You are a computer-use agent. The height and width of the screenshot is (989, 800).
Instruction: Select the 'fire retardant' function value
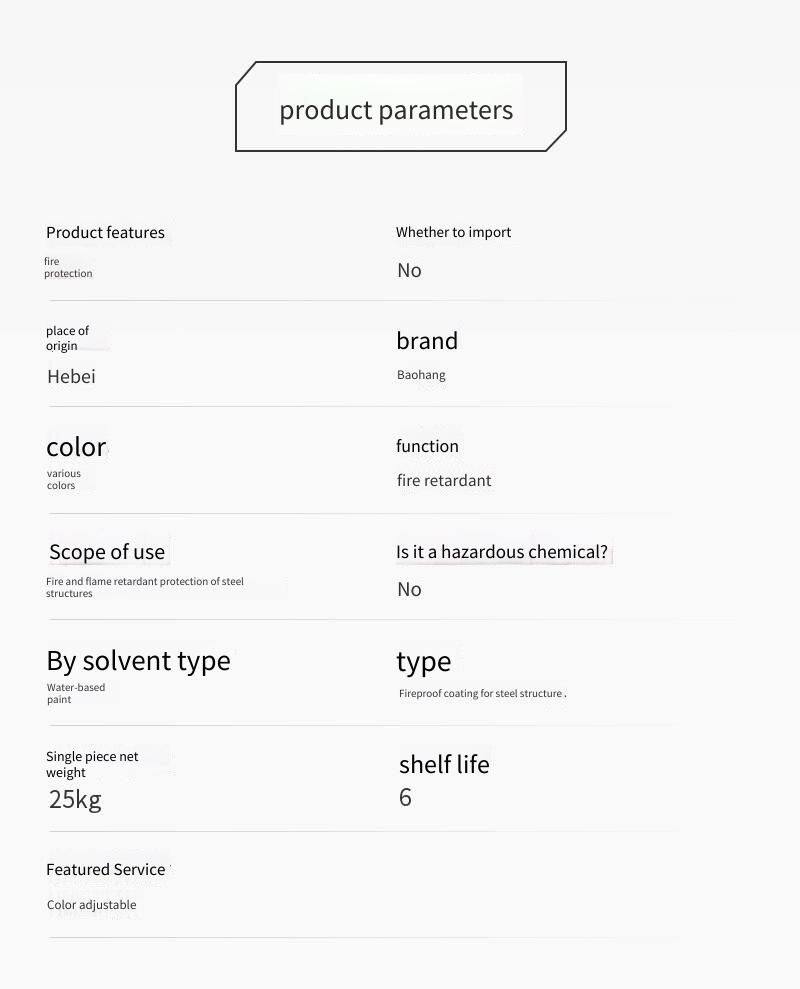444,481
